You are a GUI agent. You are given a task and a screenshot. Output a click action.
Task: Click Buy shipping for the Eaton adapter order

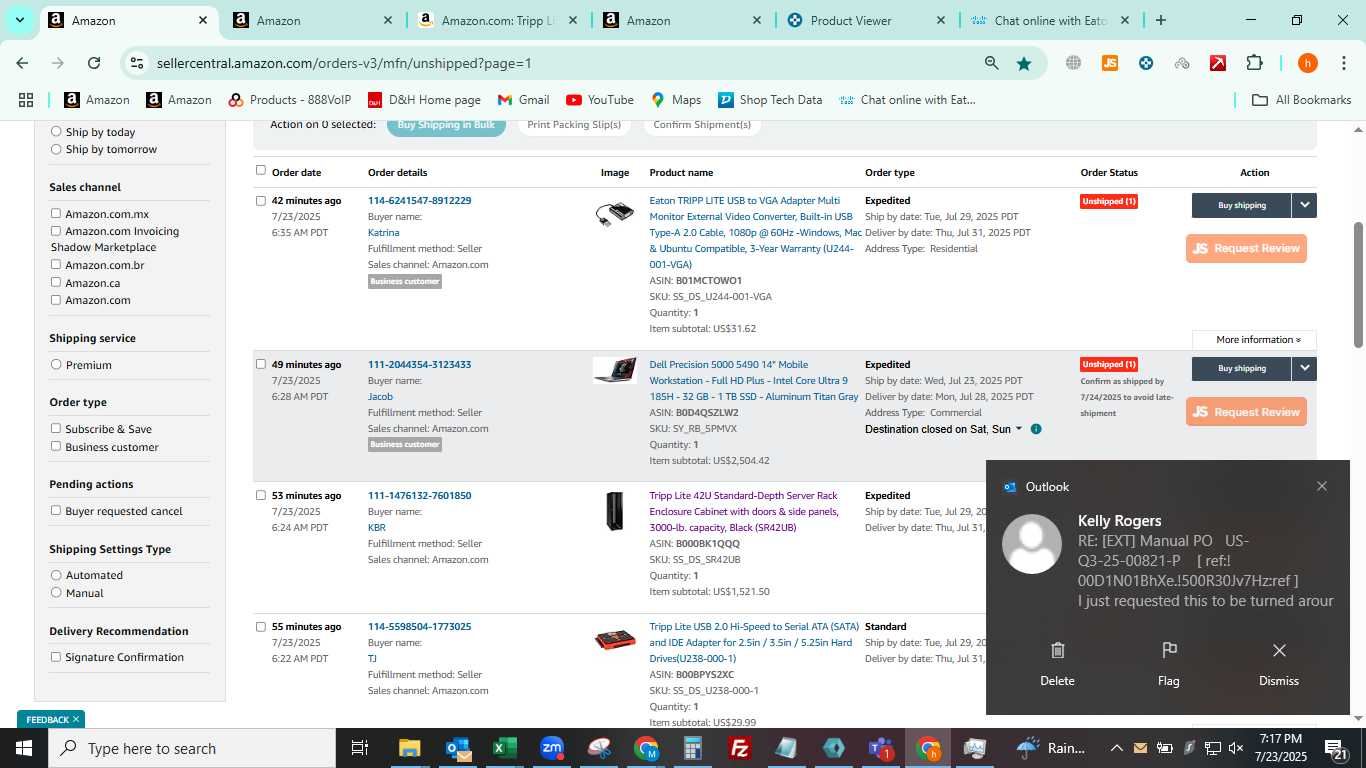click(x=1241, y=205)
